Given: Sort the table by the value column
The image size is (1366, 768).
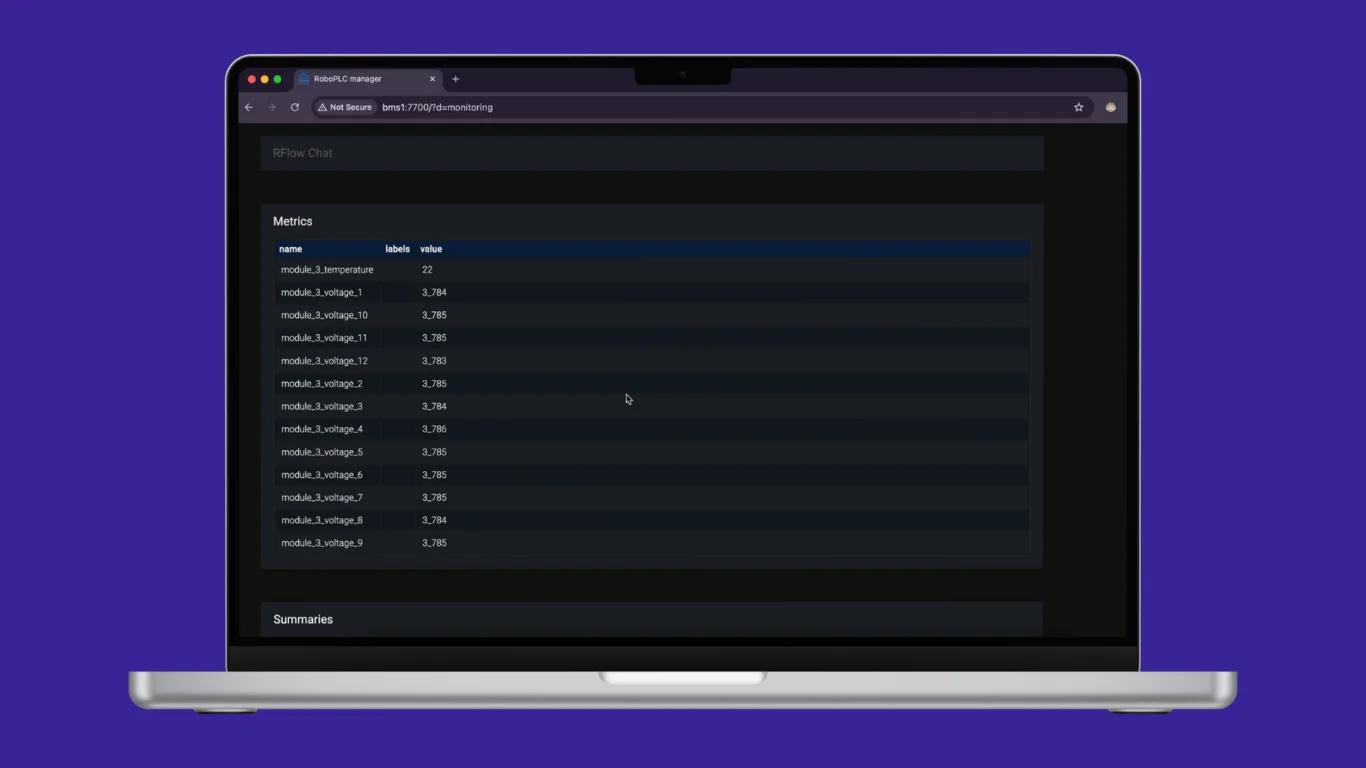Looking at the screenshot, I should pyautogui.click(x=431, y=249).
